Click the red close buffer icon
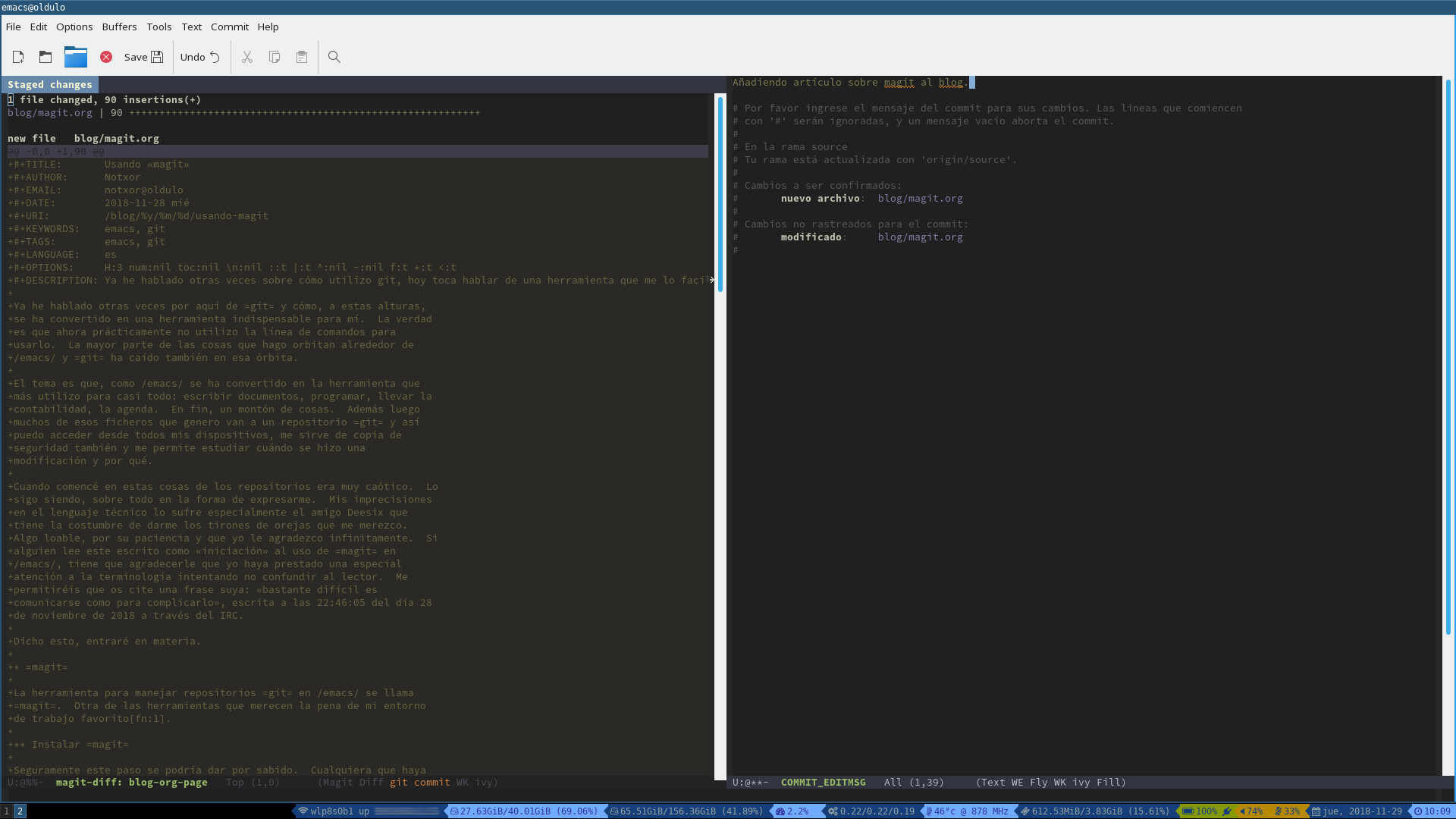Screen dimensions: 1456x819 tap(106, 57)
